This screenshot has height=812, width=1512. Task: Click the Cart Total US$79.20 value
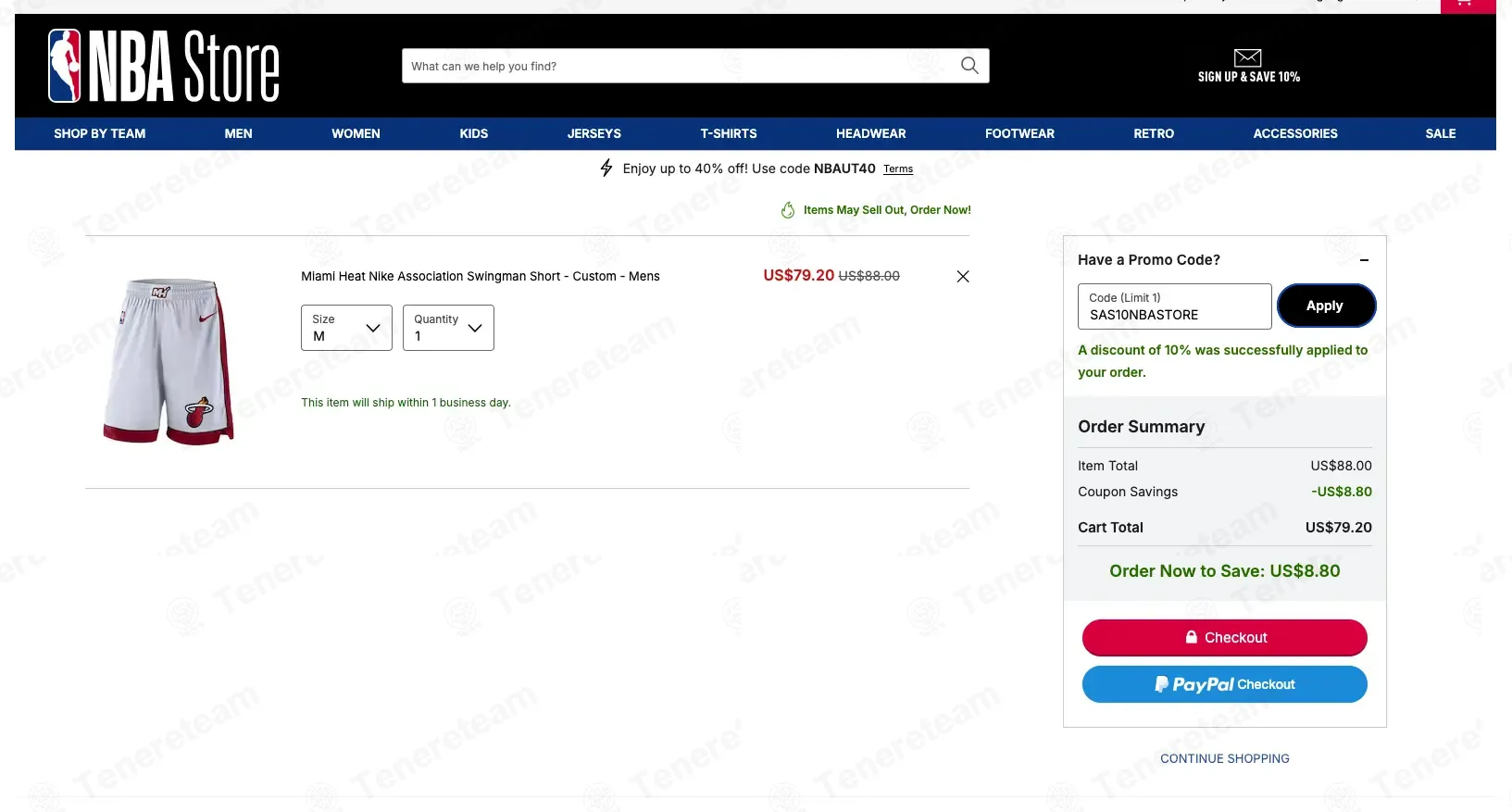click(x=1339, y=527)
